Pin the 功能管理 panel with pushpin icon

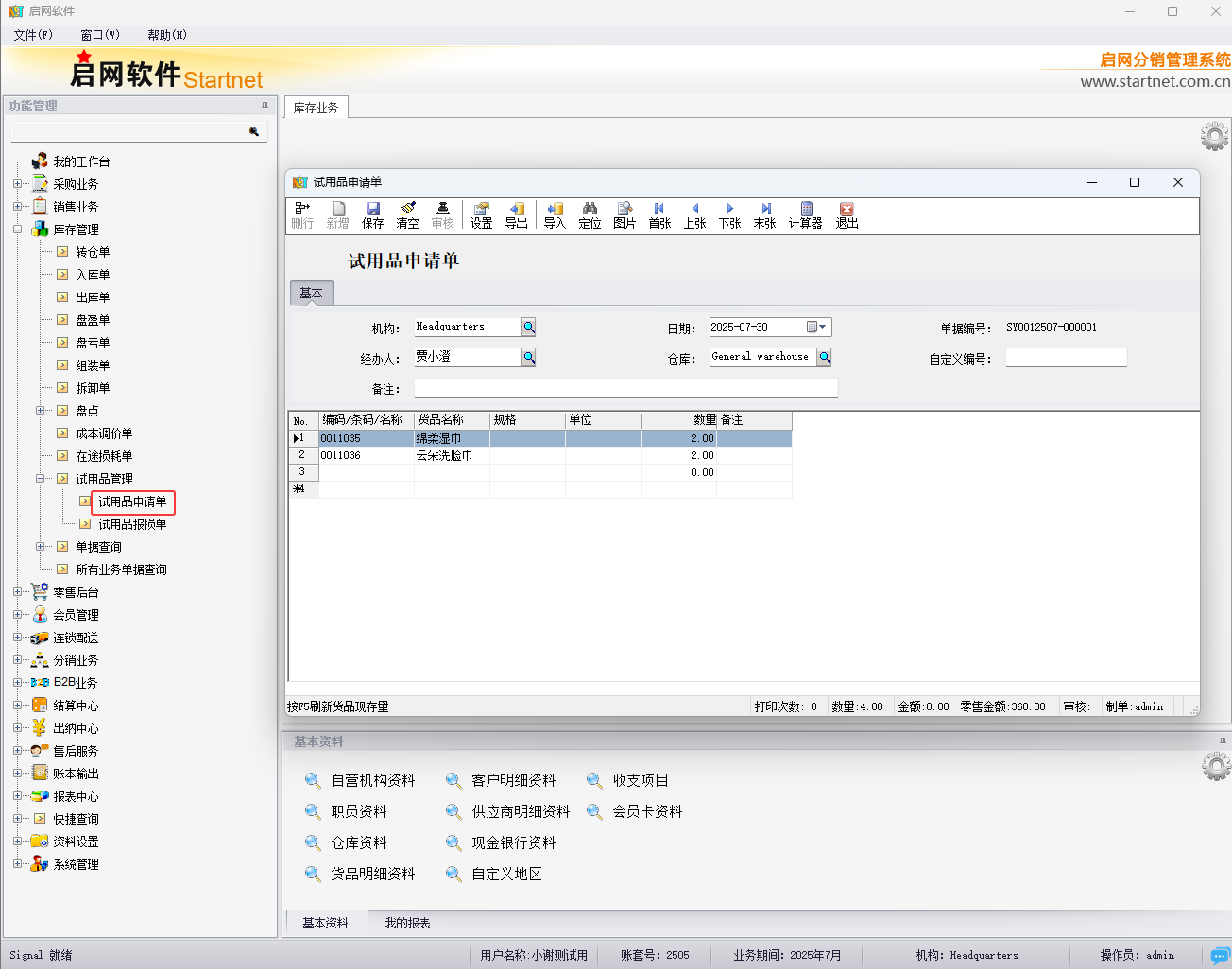click(x=265, y=106)
